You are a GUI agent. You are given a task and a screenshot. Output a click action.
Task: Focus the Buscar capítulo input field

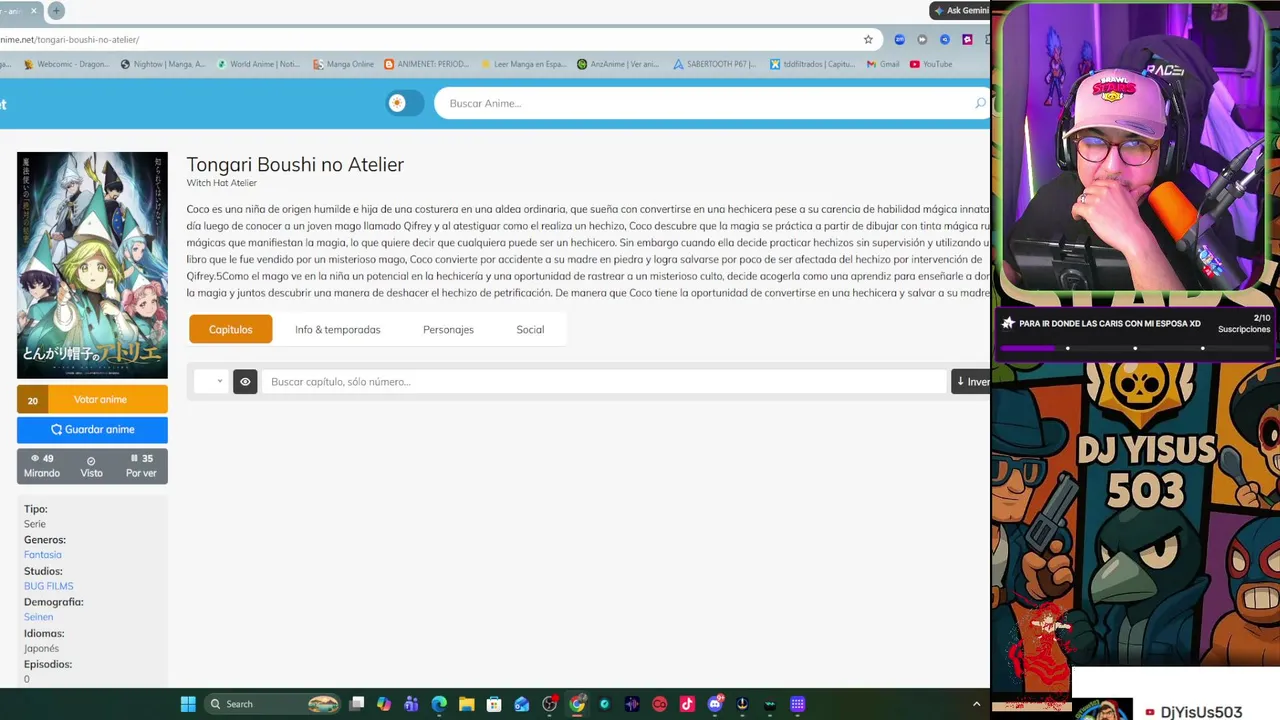point(603,381)
